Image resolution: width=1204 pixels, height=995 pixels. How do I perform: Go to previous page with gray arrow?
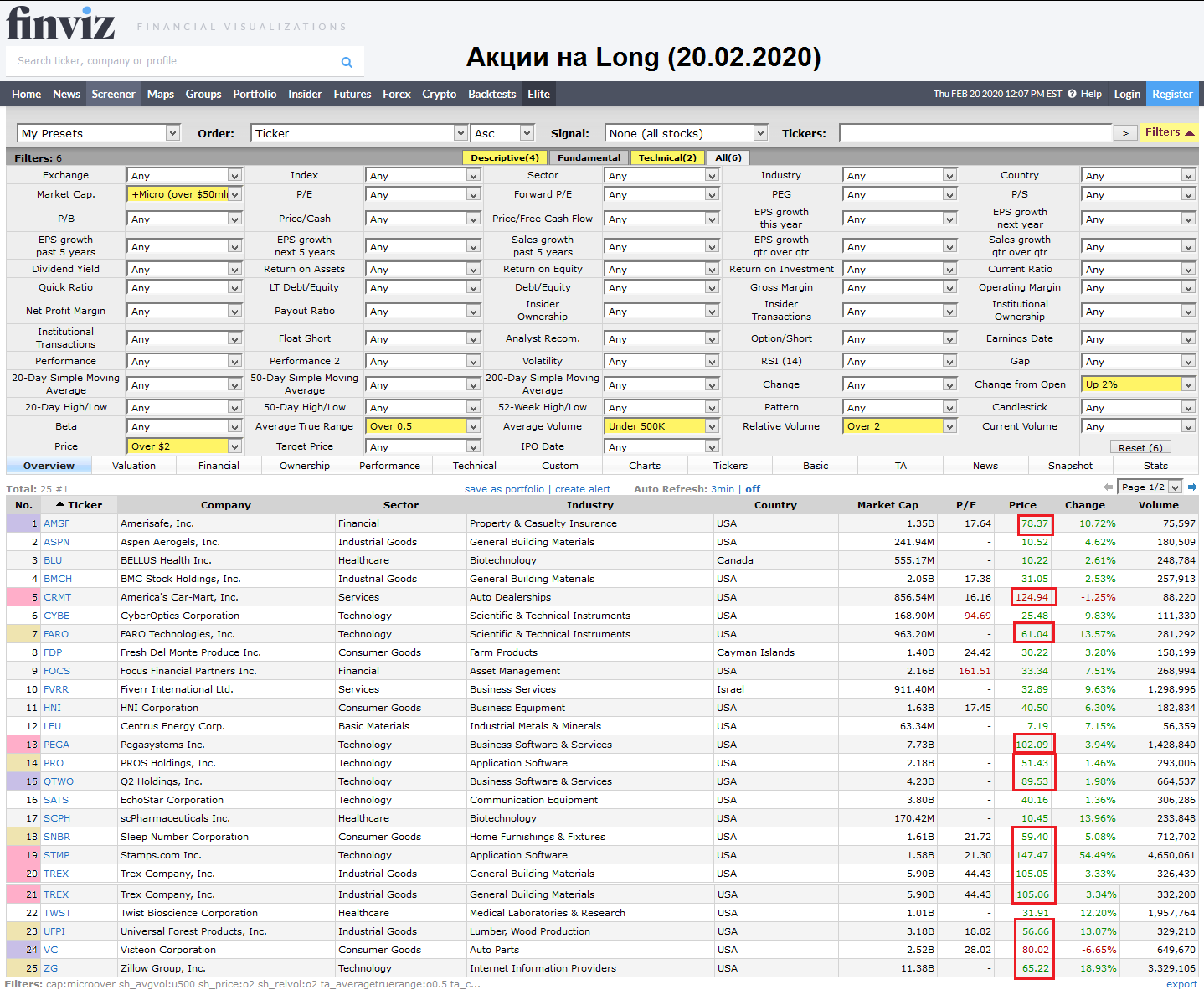(x=1109, y=487)
